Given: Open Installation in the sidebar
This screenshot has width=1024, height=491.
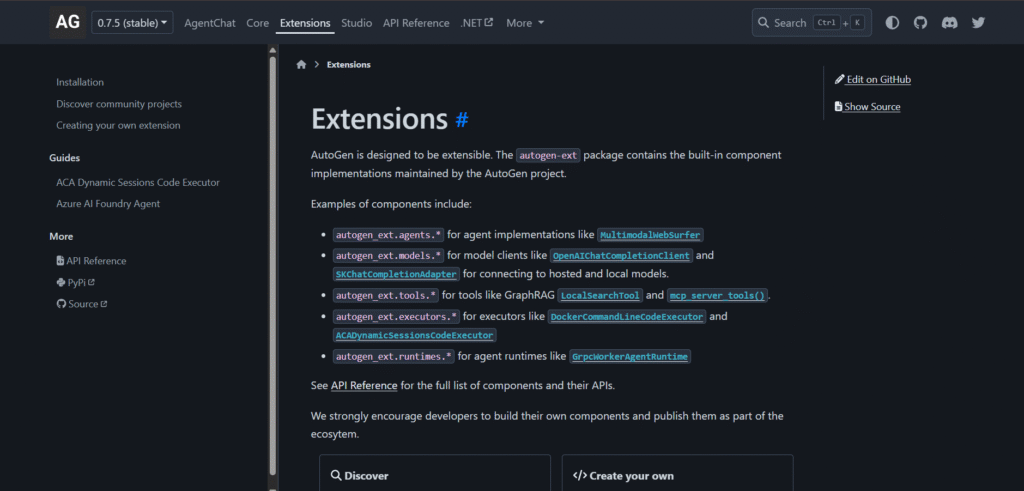Looking at the screenshot, I should coord(80,82).
